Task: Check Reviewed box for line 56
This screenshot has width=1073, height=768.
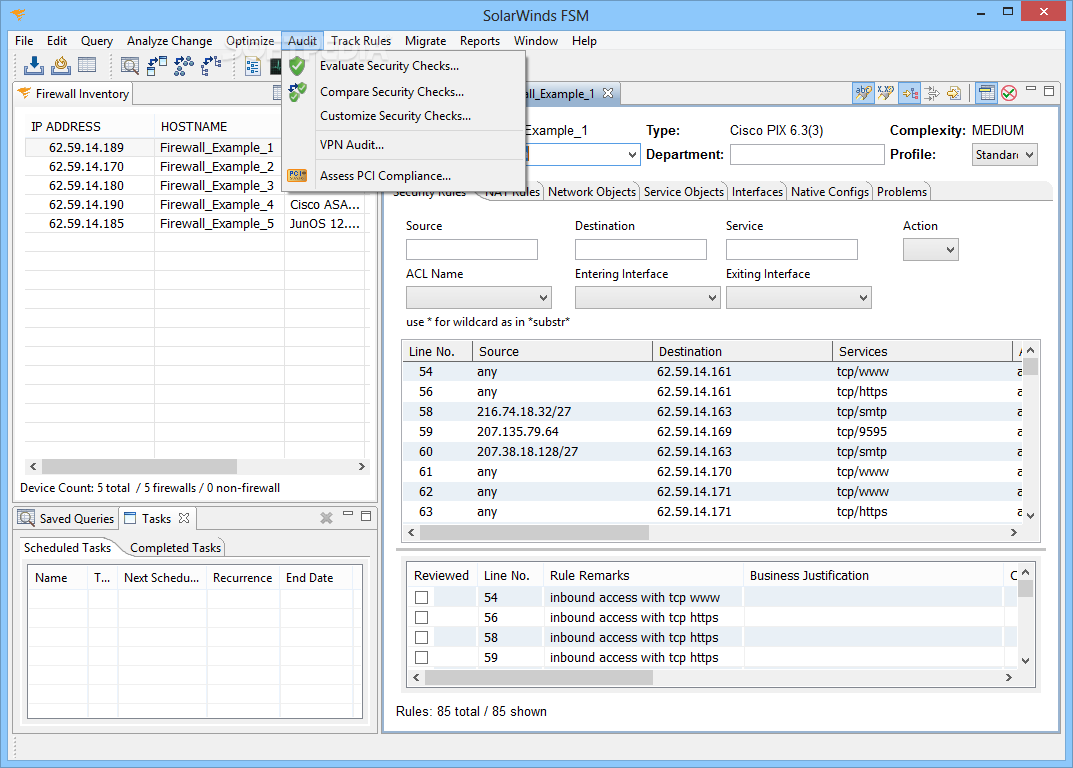Action: tap(422, 617)
